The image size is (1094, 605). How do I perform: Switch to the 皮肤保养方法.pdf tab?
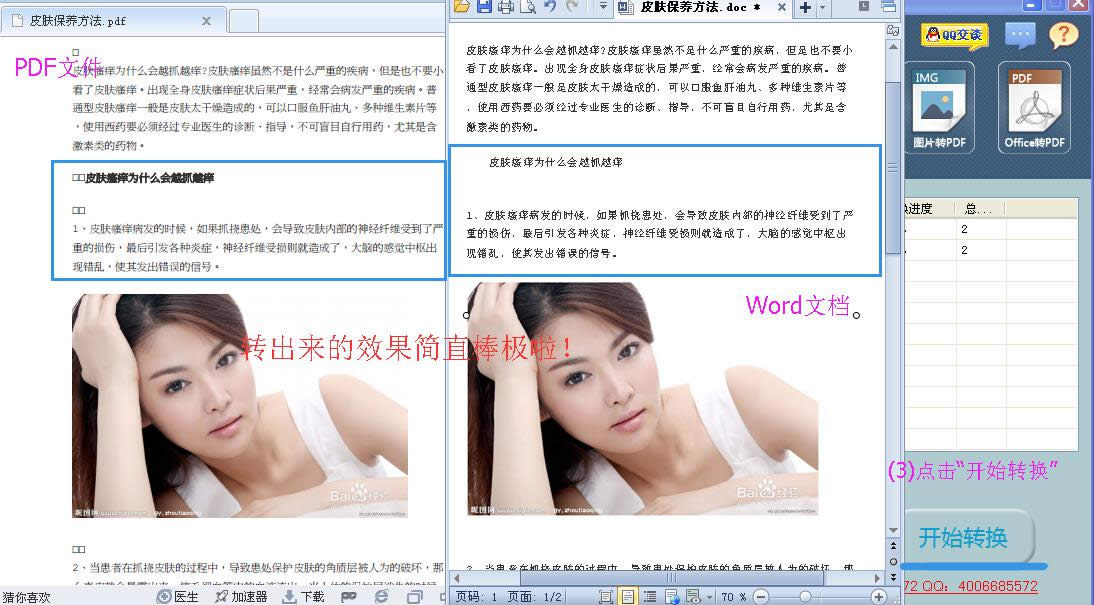(112, 21)
